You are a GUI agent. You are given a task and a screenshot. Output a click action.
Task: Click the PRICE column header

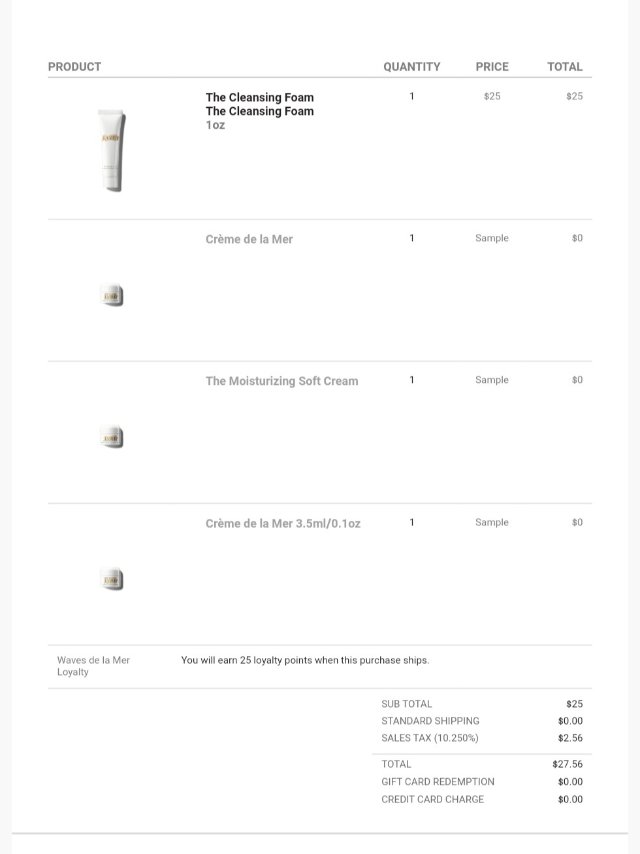(492, 67)
